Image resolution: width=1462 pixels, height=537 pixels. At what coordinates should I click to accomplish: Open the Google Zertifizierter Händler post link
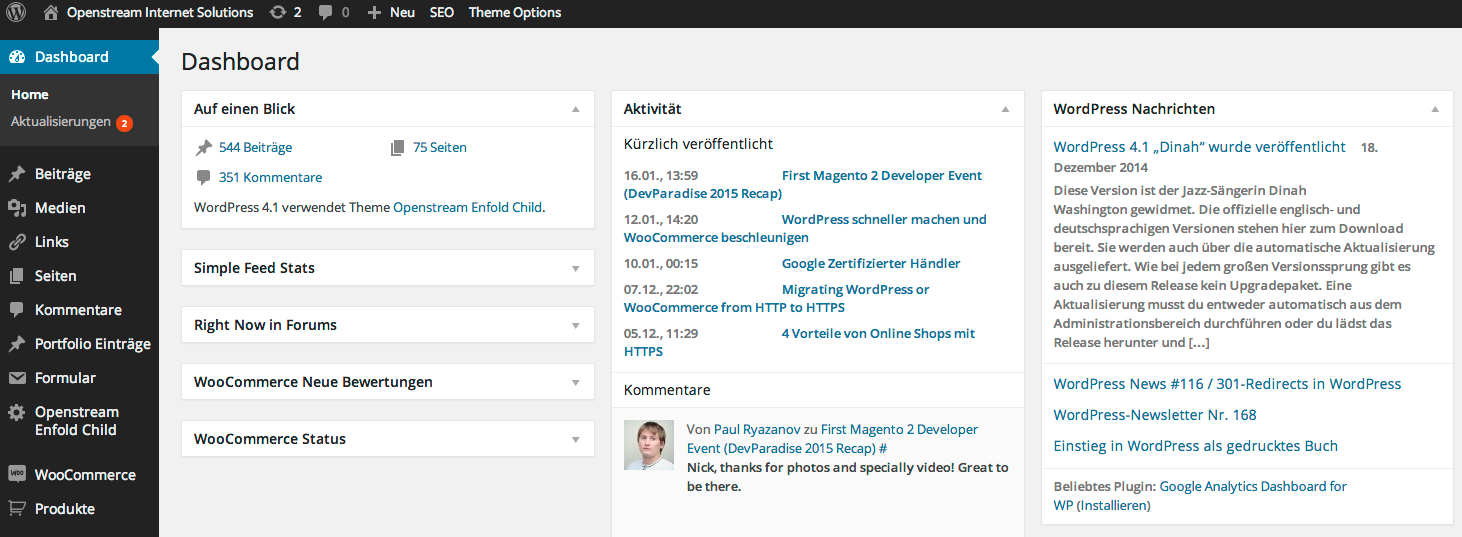point(871,264)
